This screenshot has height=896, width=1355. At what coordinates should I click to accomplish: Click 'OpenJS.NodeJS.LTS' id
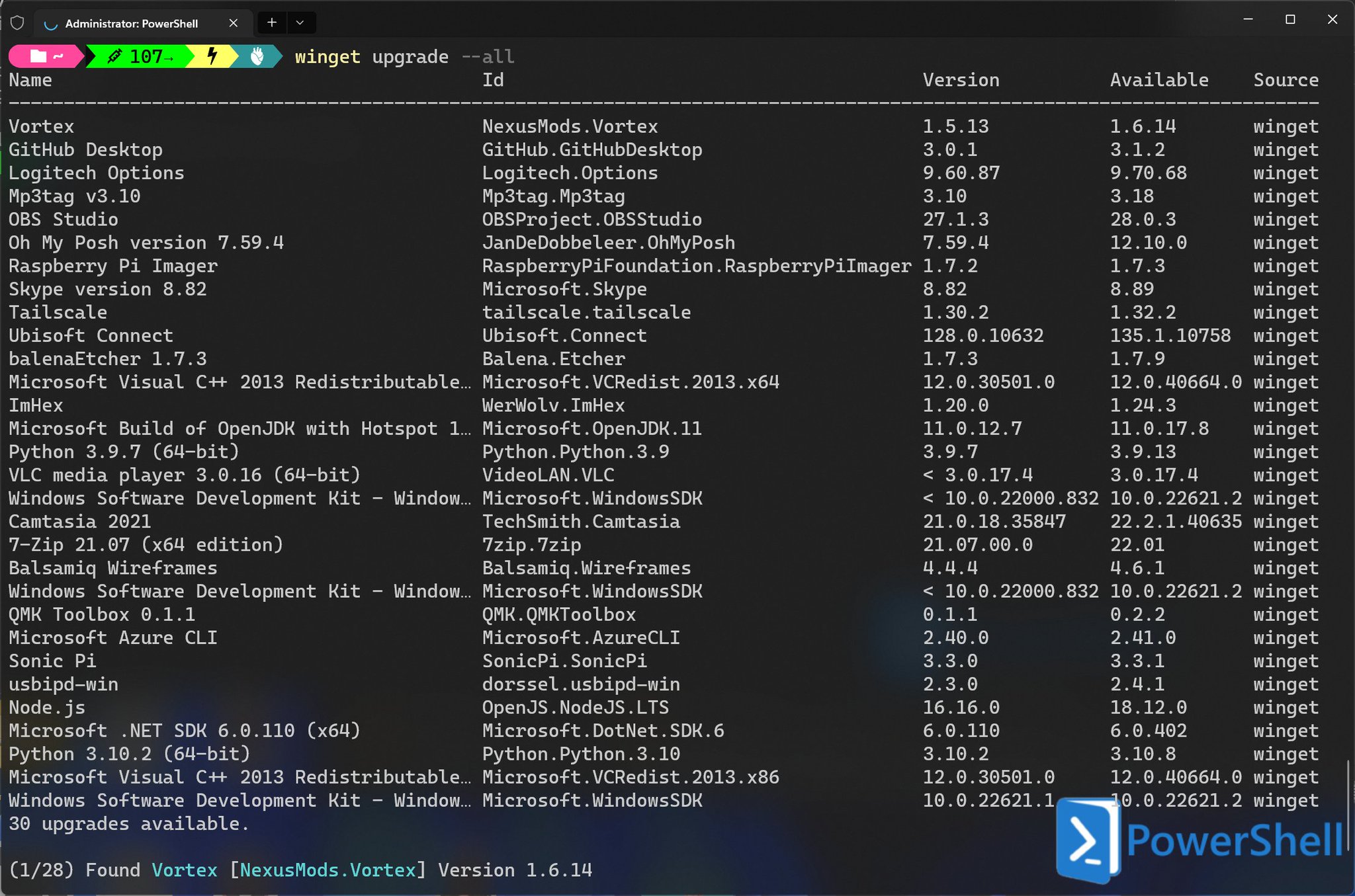click(576, 708)
